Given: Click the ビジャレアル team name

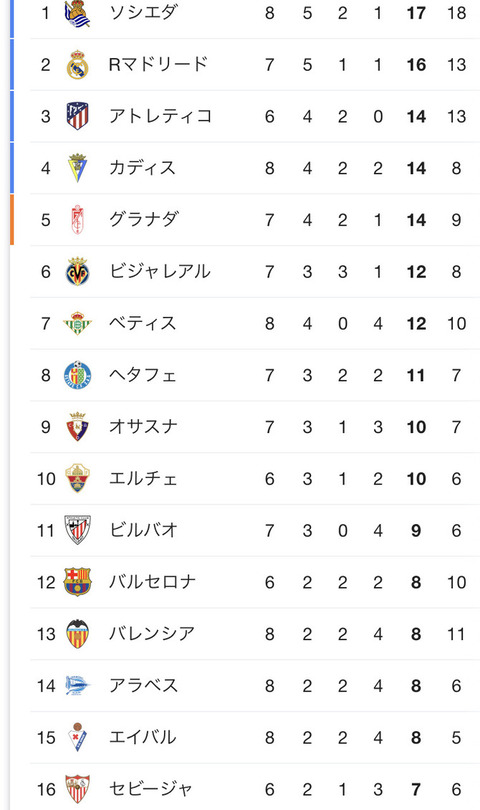Looking at the screenshot, I should pyautogui.click(x=160, y=272).
